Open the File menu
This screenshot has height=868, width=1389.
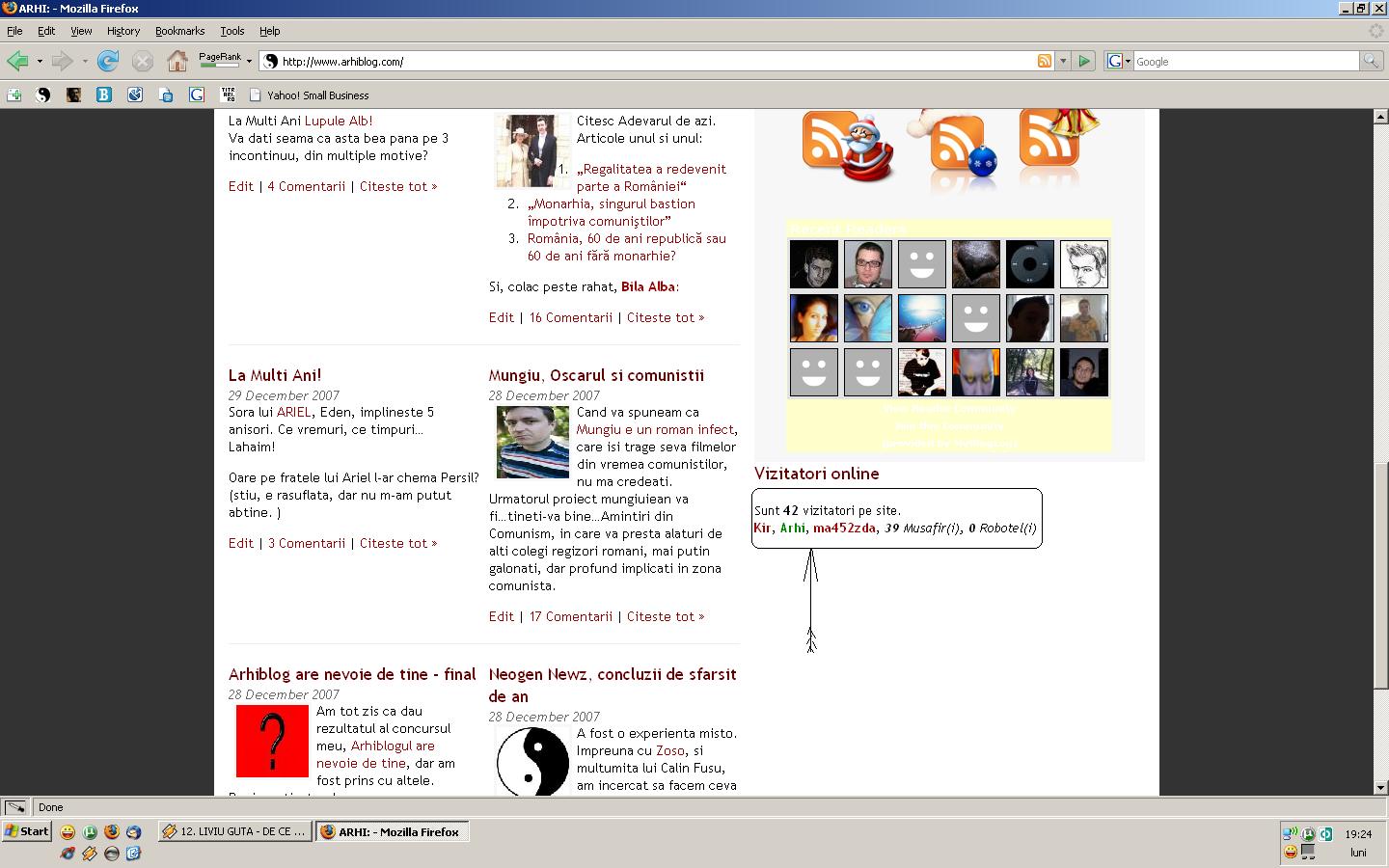(x=14, y=31)
